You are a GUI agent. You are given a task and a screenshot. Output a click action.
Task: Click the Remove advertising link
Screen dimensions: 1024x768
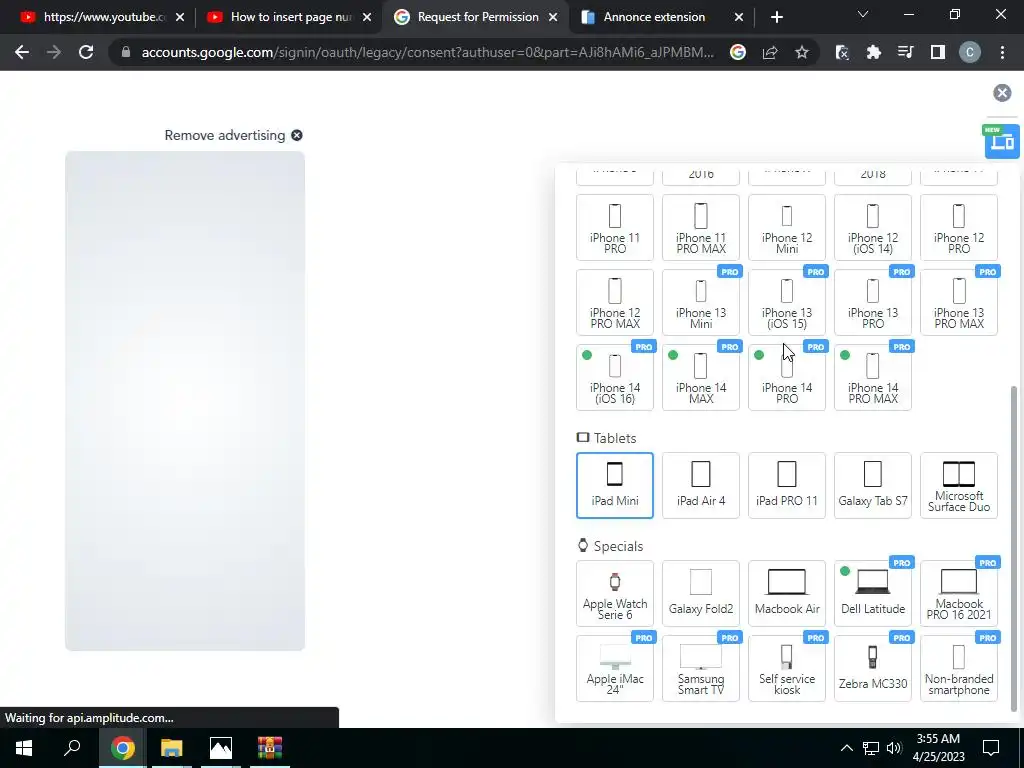pyautogui.click(x=233, y=135)
